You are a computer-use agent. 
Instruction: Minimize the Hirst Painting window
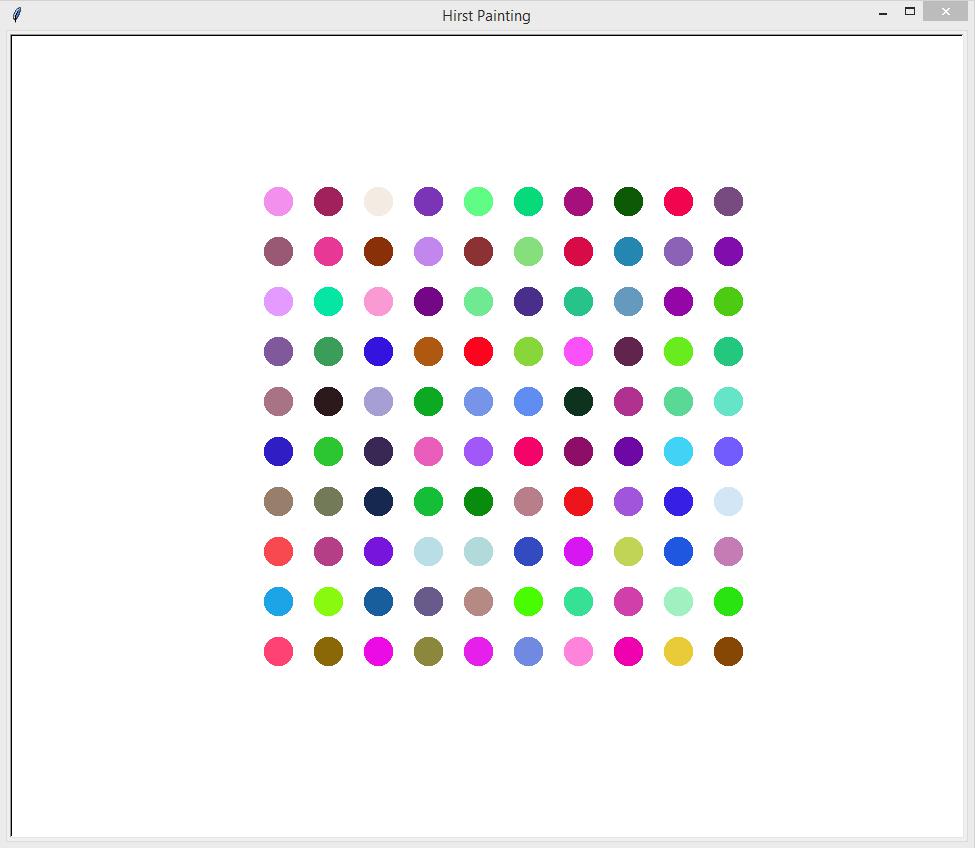881,11
